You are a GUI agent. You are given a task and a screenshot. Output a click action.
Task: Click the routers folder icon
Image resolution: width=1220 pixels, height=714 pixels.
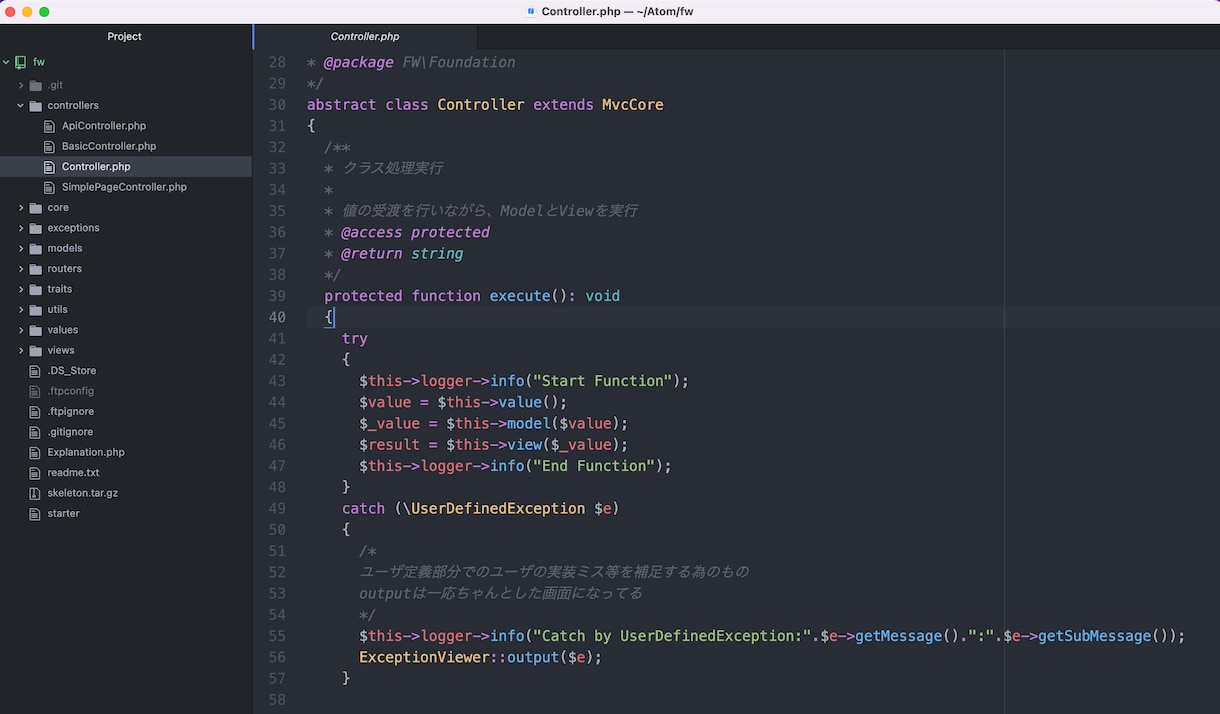click(x=36, y=269)
